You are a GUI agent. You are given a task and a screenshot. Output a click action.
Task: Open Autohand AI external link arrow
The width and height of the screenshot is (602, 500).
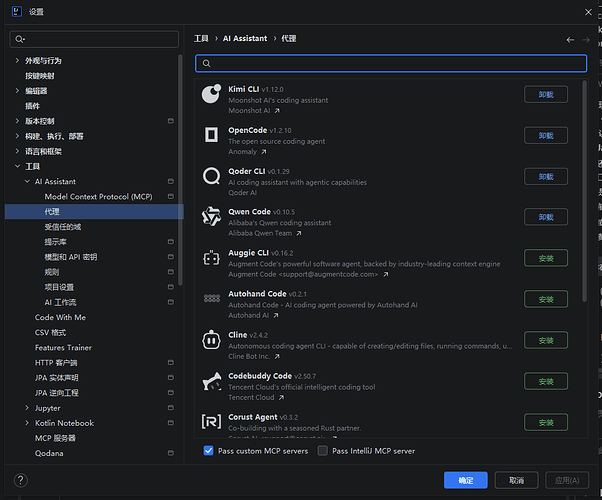(x=276, y=315)
